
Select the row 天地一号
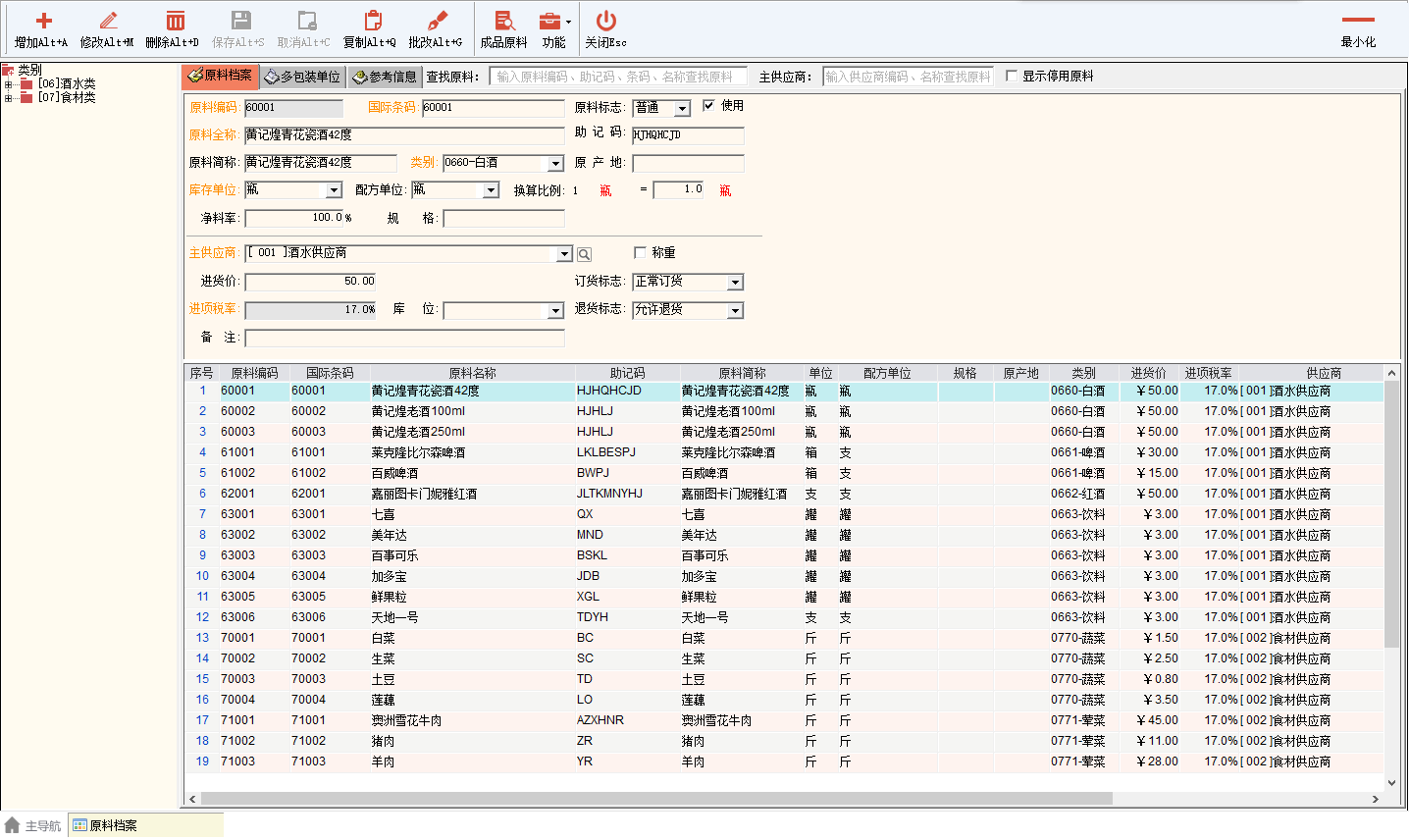[x=784, y=617]
